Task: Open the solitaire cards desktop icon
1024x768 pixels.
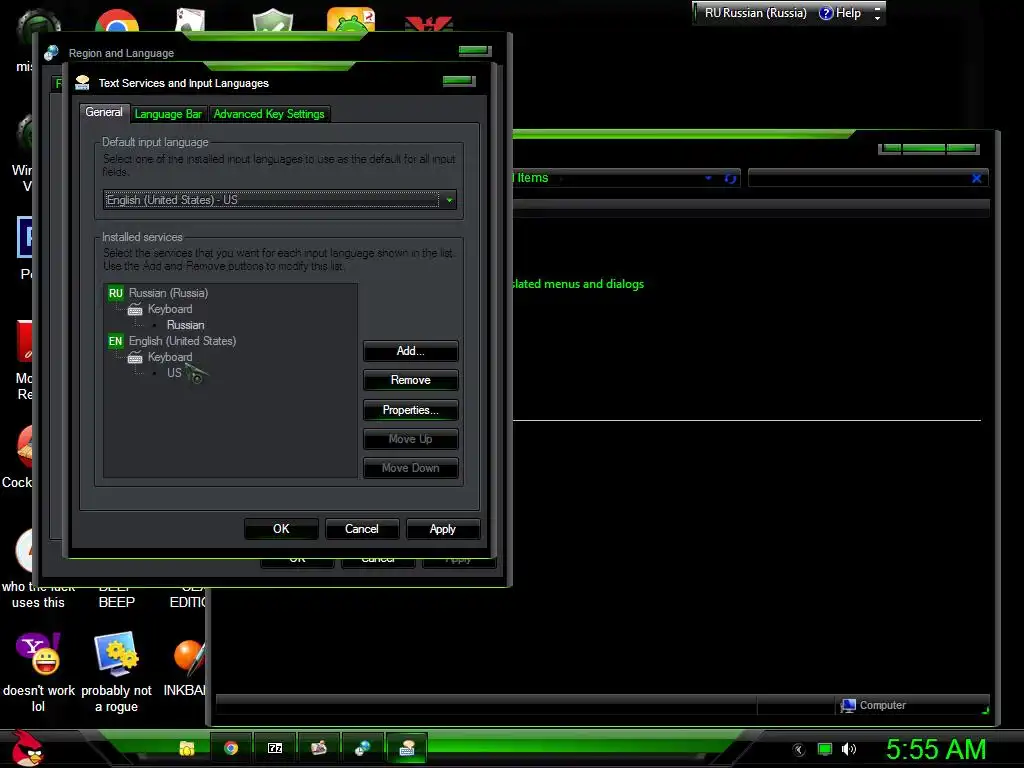Action: point(191,21)
